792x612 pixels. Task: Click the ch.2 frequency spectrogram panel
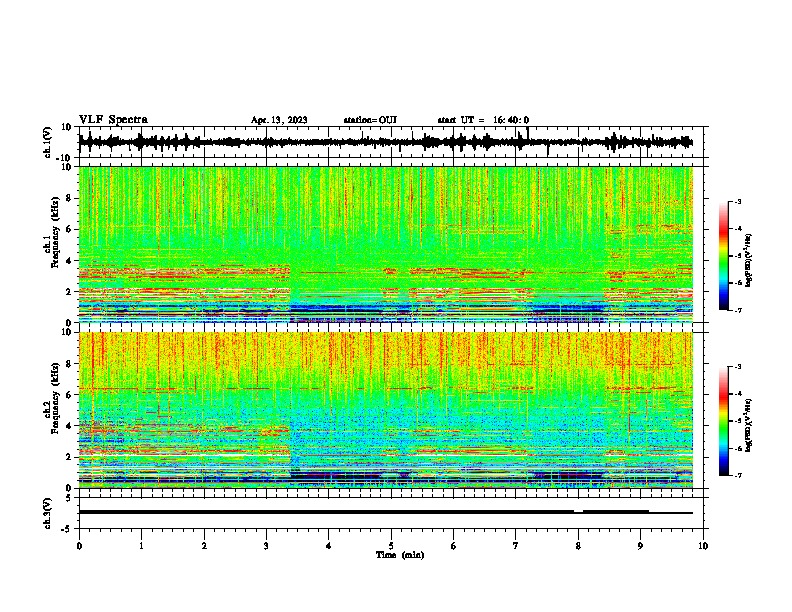[x=386, y=410]
